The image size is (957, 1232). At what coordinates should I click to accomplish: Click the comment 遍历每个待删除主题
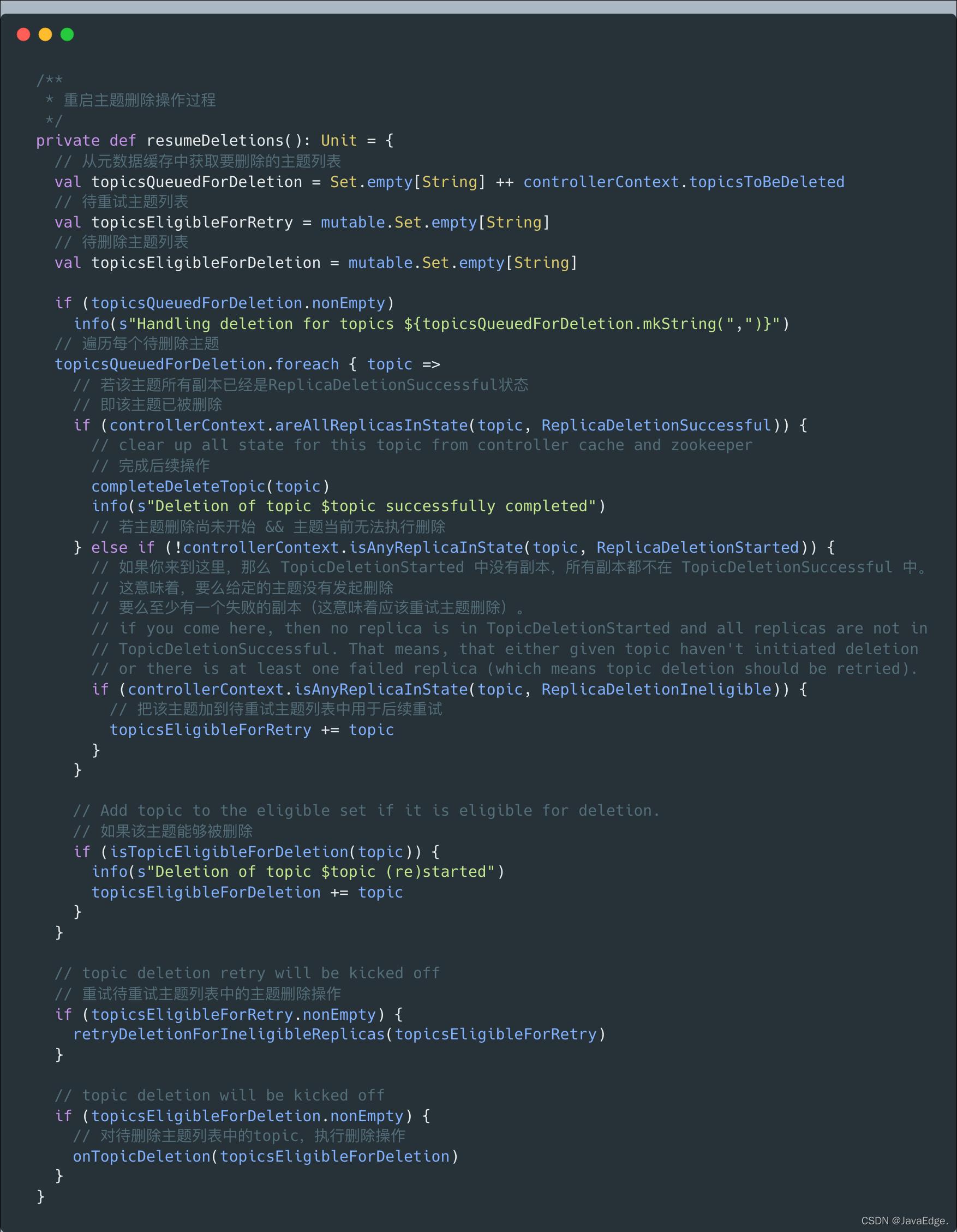click(137, 344)
